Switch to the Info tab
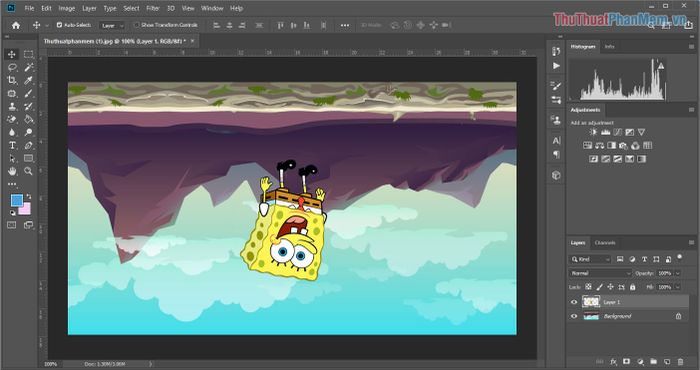The image size is (700, 370). pyautogui.click(x=609, y=46)
